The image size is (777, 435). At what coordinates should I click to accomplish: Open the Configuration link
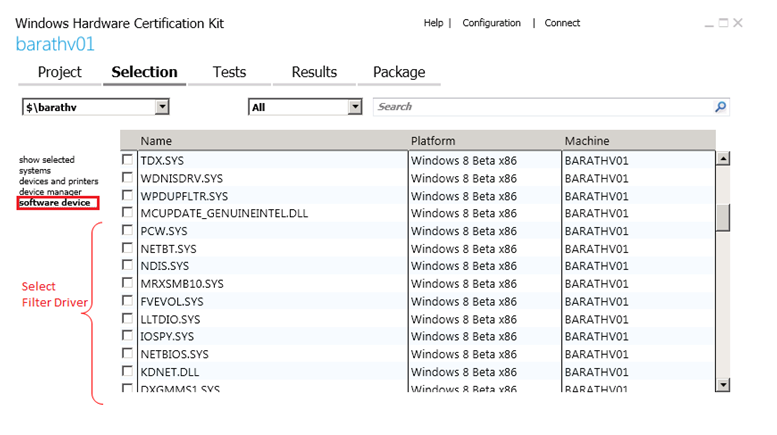(x=491, y=23)
